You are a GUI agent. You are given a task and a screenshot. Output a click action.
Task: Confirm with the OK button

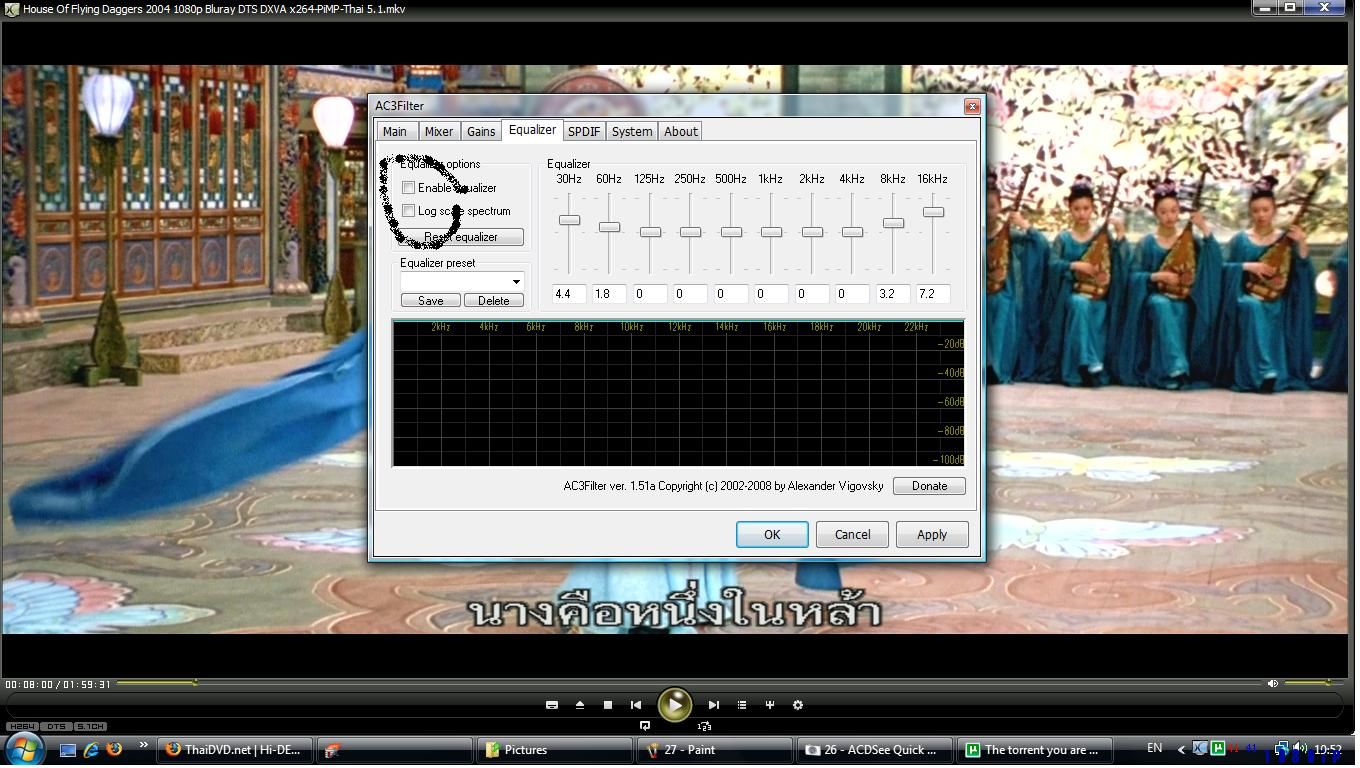[x=772, y=534]
